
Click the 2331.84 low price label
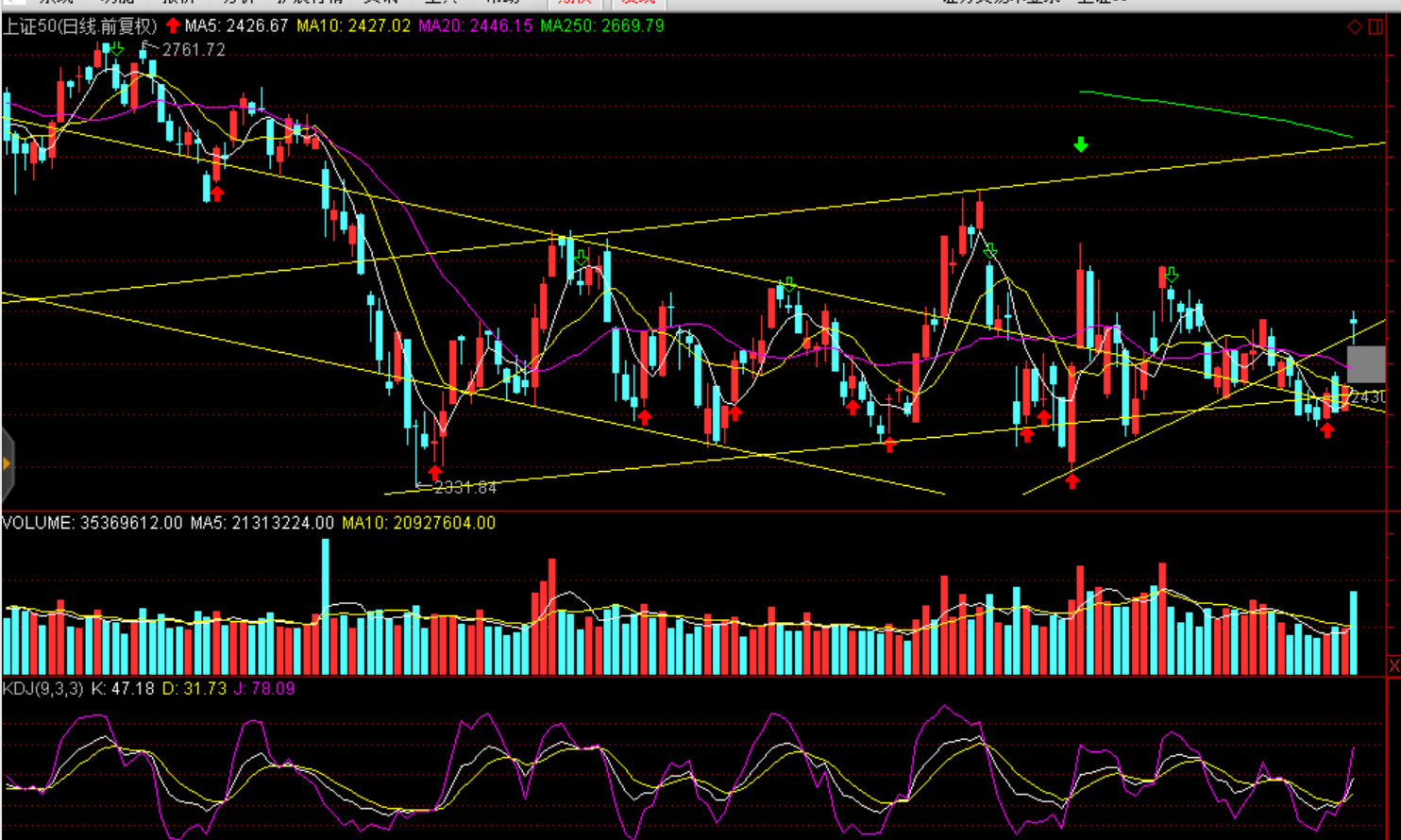click(464, 487)
